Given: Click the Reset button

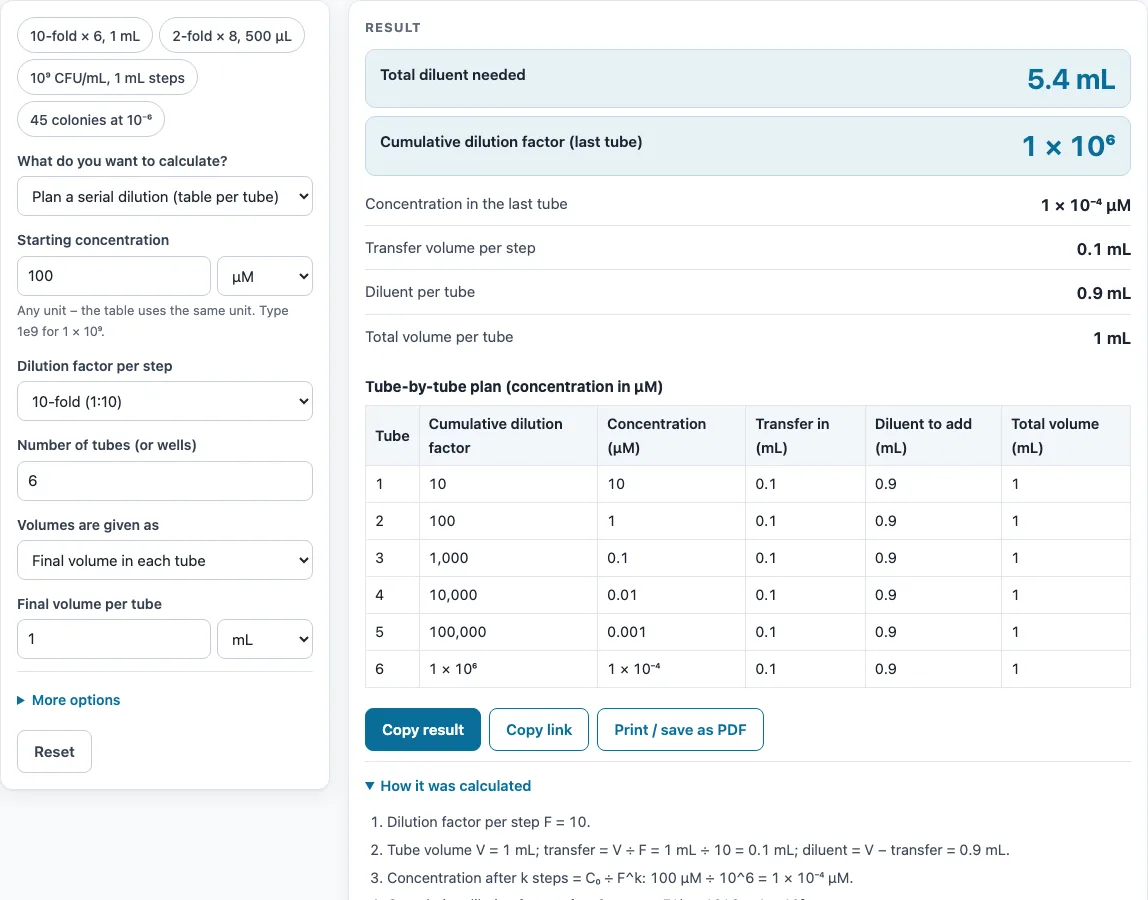Looking at the screenshot, I should click(x=54, y=751).
